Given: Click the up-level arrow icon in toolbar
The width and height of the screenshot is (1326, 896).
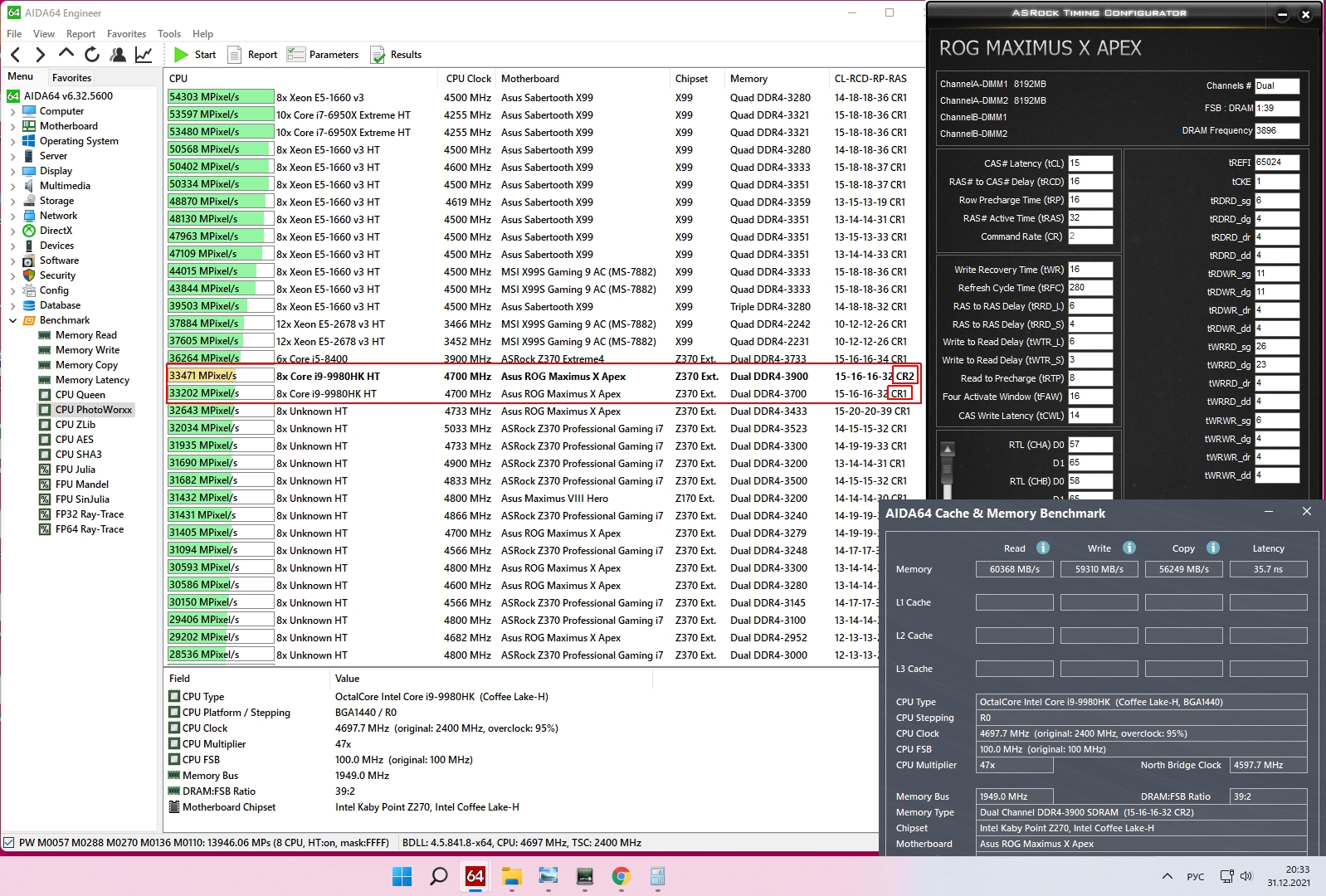Looking at the screenshot, I should 66,54.
